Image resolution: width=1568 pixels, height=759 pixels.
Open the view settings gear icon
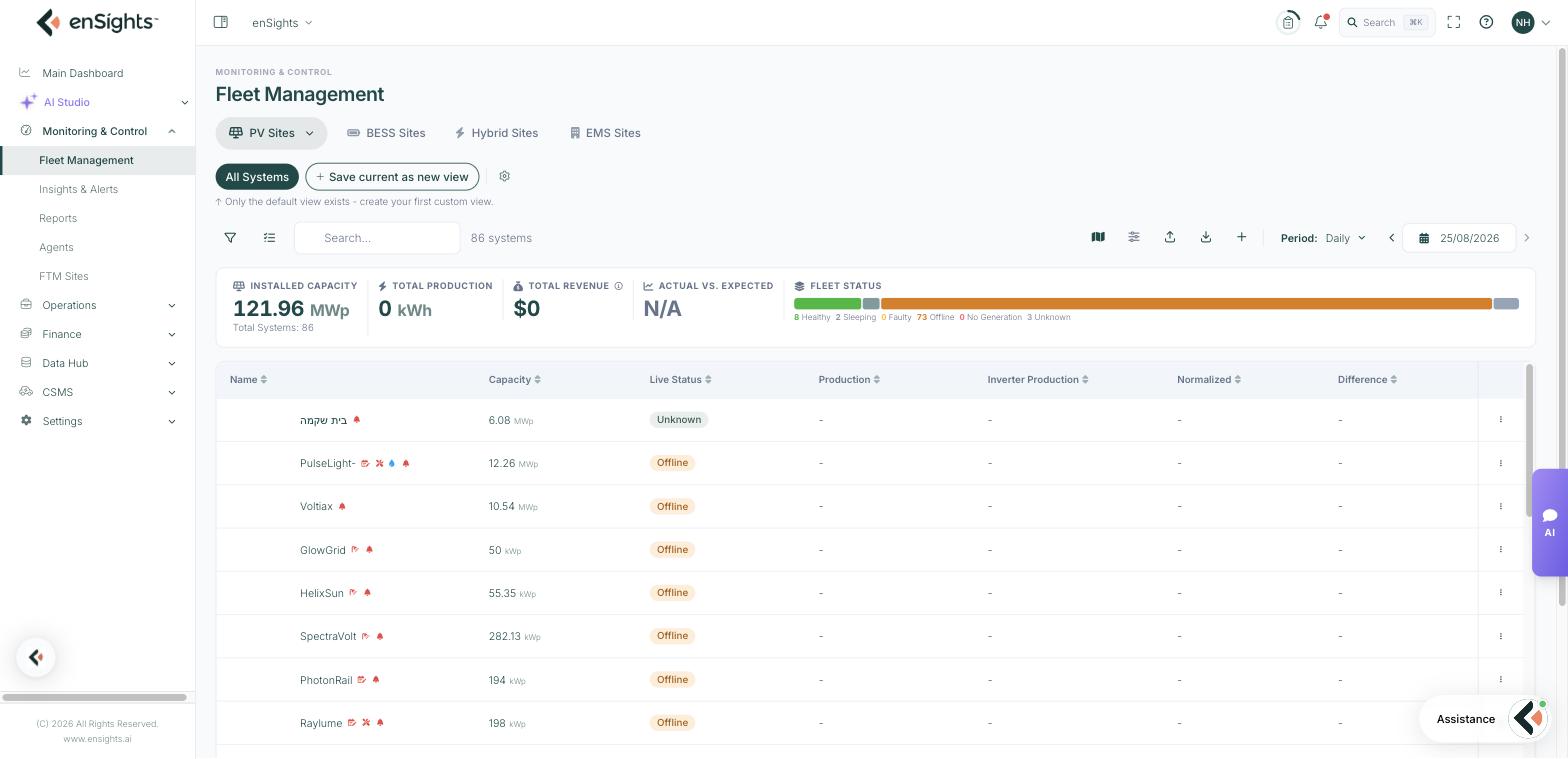504,176
